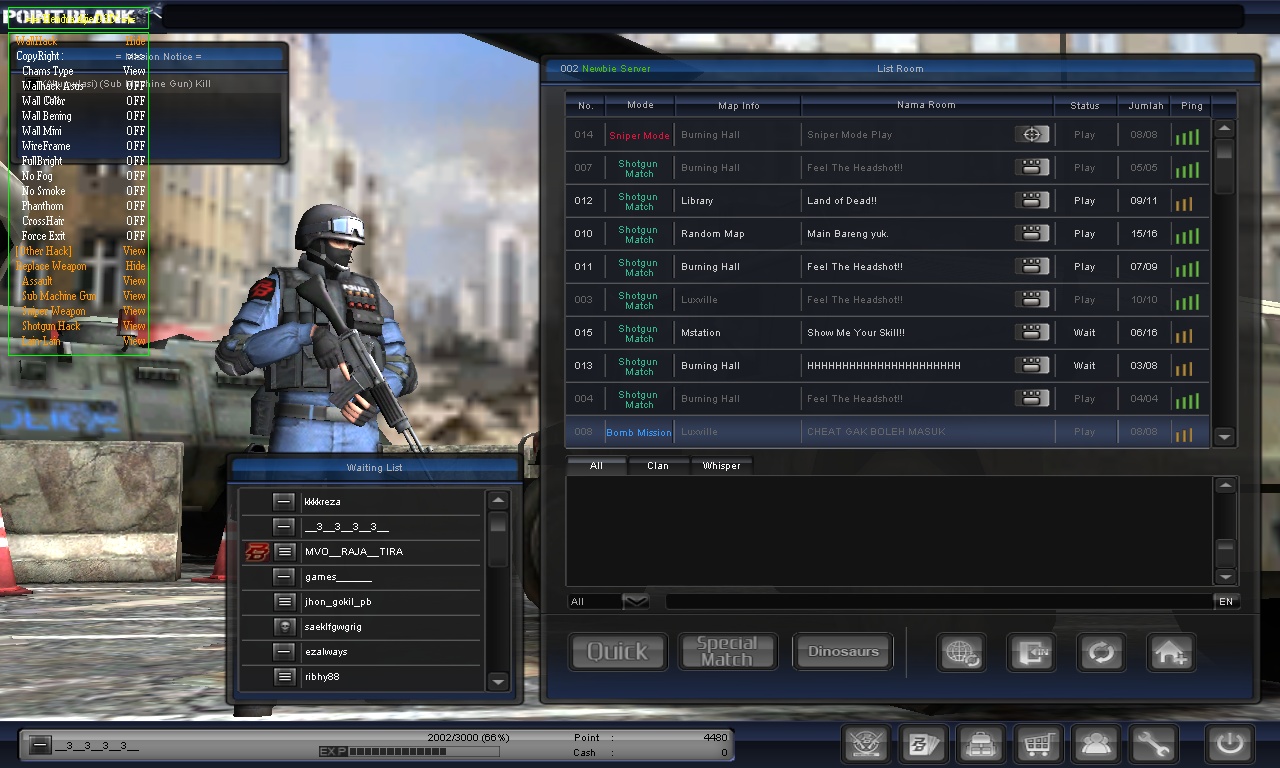Screen dimensions: 1280x768
Task: Click rank icon next to kkkreza
Action: pyautogui.click(x=284, y=501)
